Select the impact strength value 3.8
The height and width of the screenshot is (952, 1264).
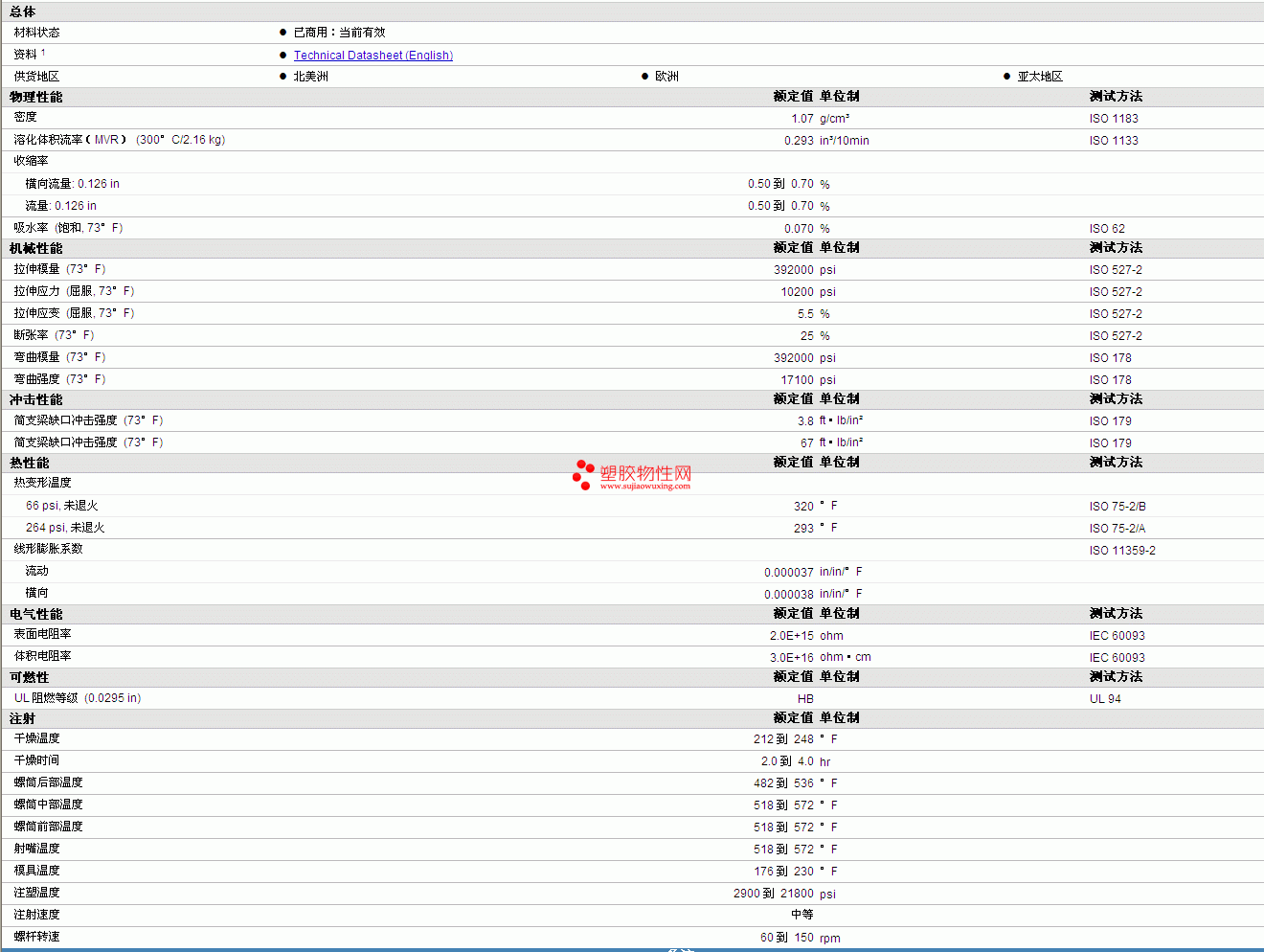tap(805, 421)
